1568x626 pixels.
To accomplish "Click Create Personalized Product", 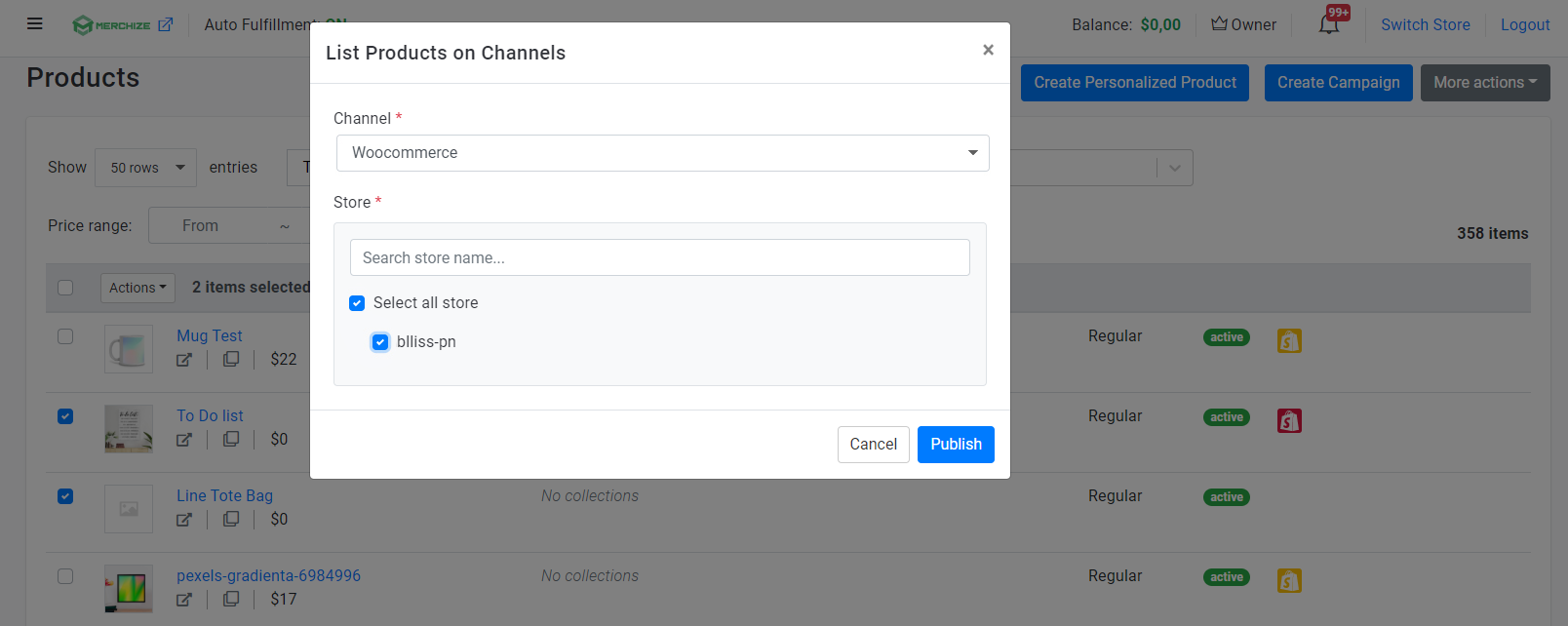I will pyautogui.click(x=1135, y=83).
